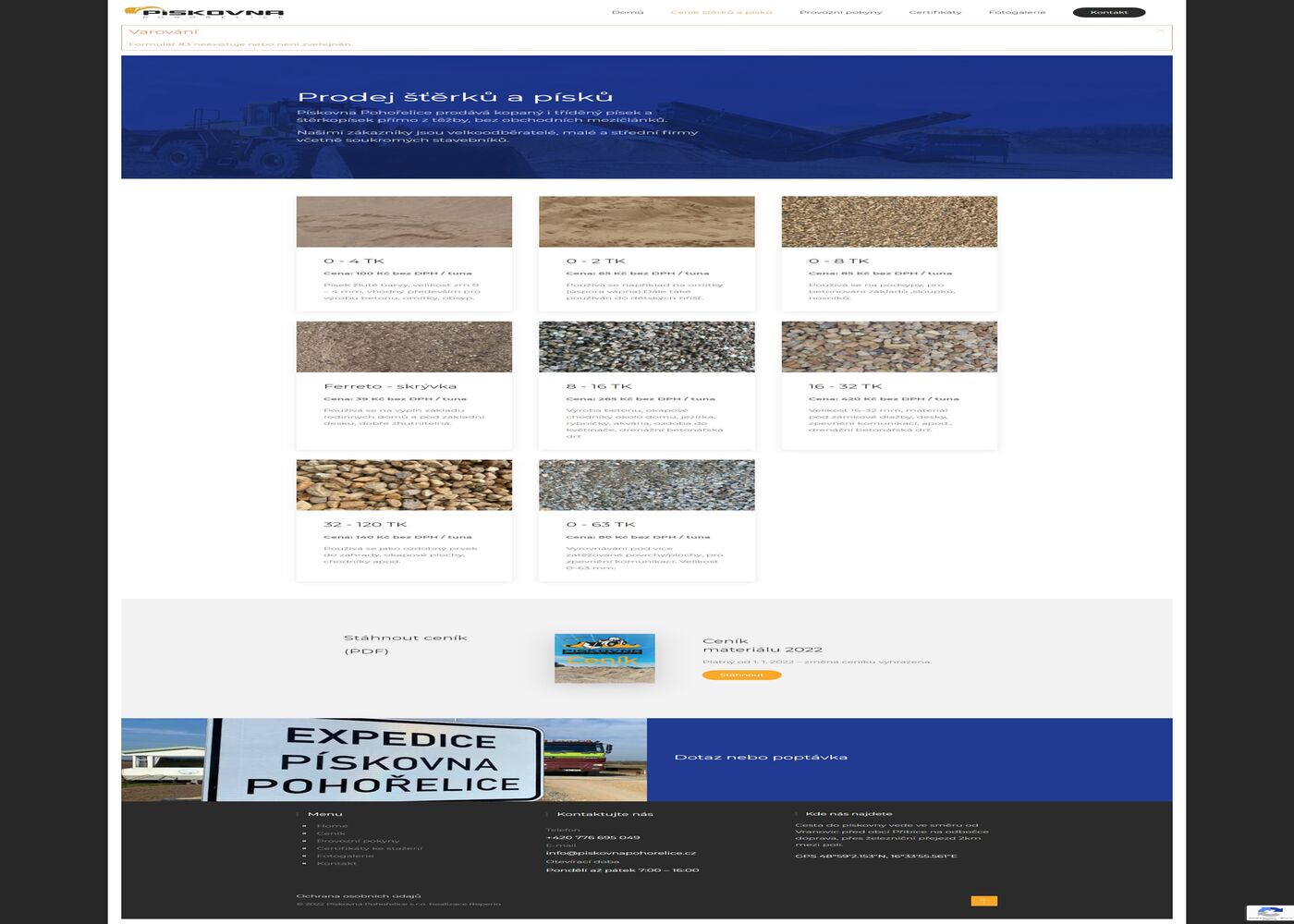
Task: Click the 0 - 4 TK card title
Action: (354, 261)
